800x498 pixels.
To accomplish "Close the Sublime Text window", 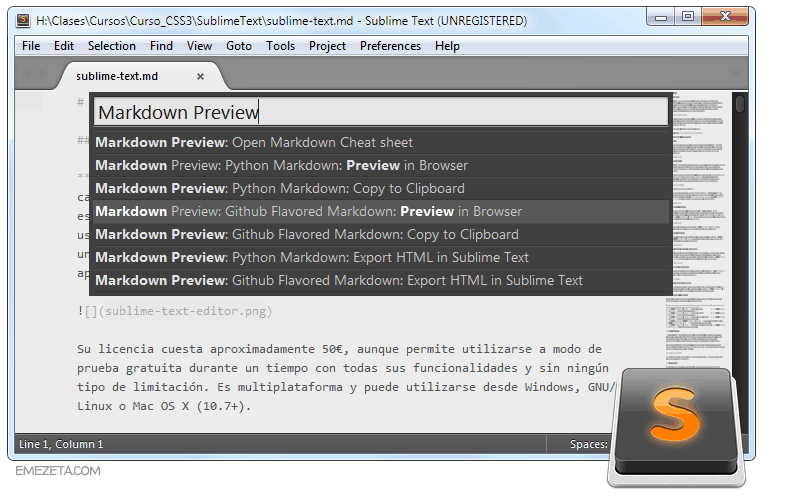I will [x=725, y=17].
